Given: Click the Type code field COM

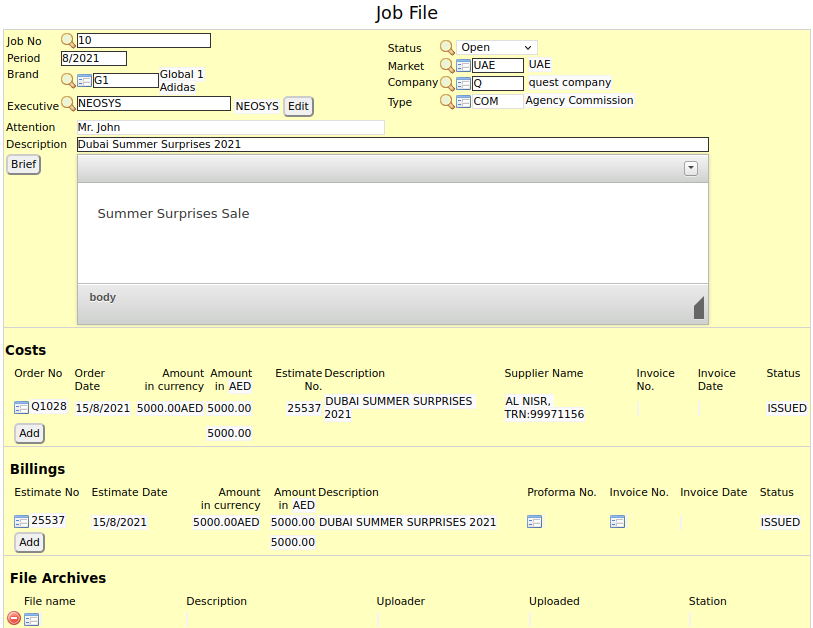Looking at the screenshot, I should (498, 101).
